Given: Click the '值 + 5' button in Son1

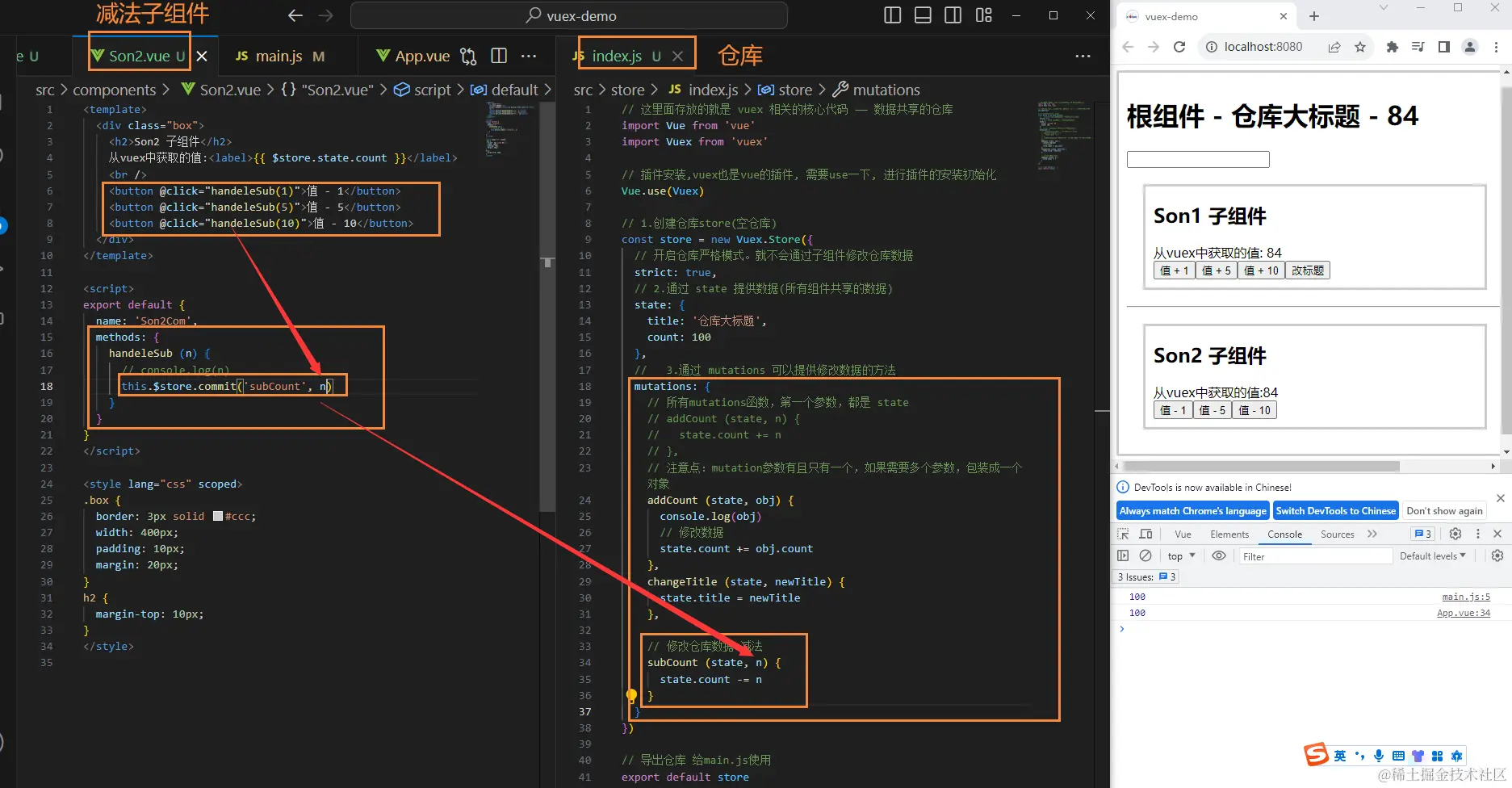Looking at the screenshot, I should tap(1217, 270).
